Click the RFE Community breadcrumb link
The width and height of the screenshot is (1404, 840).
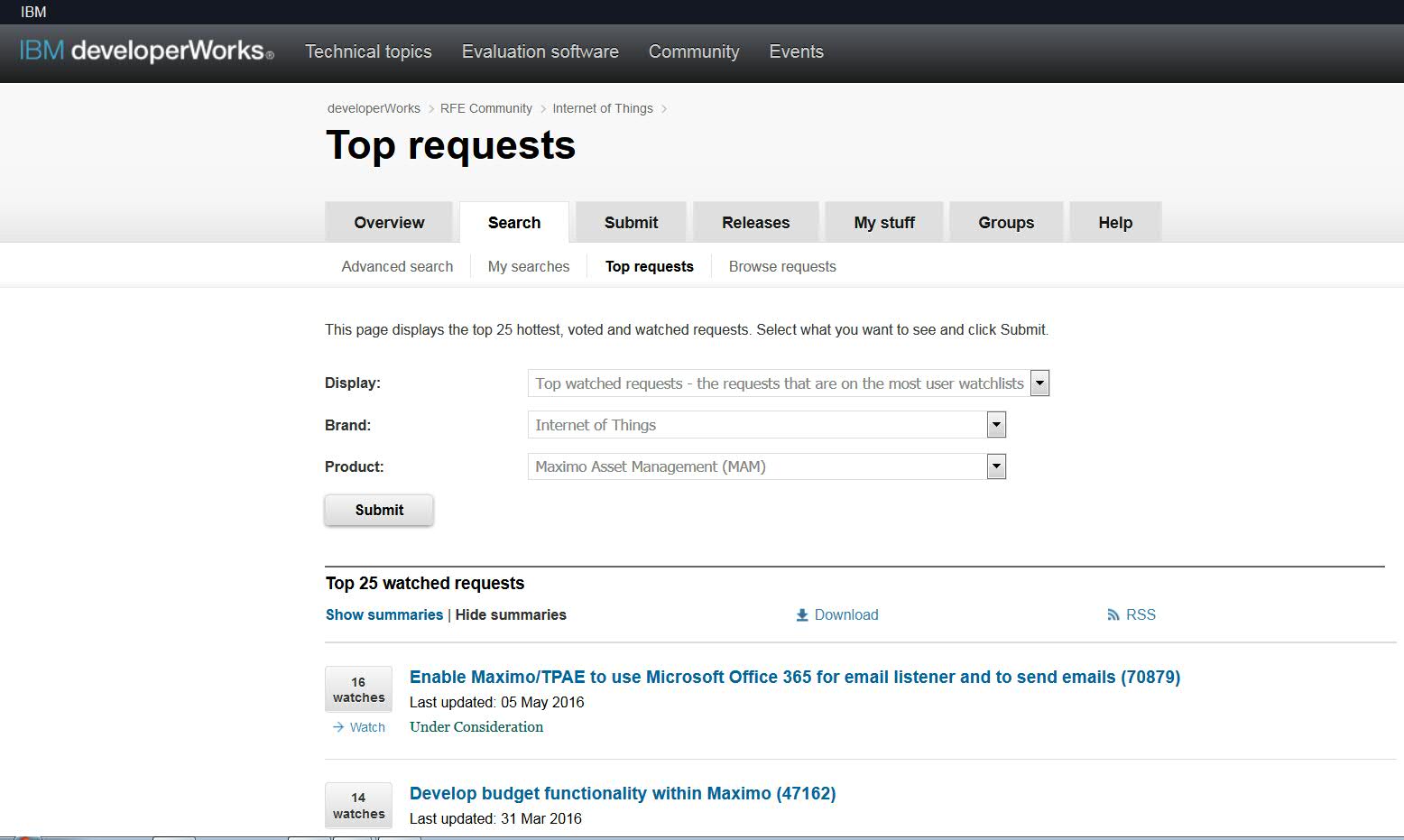pos(486,108)
